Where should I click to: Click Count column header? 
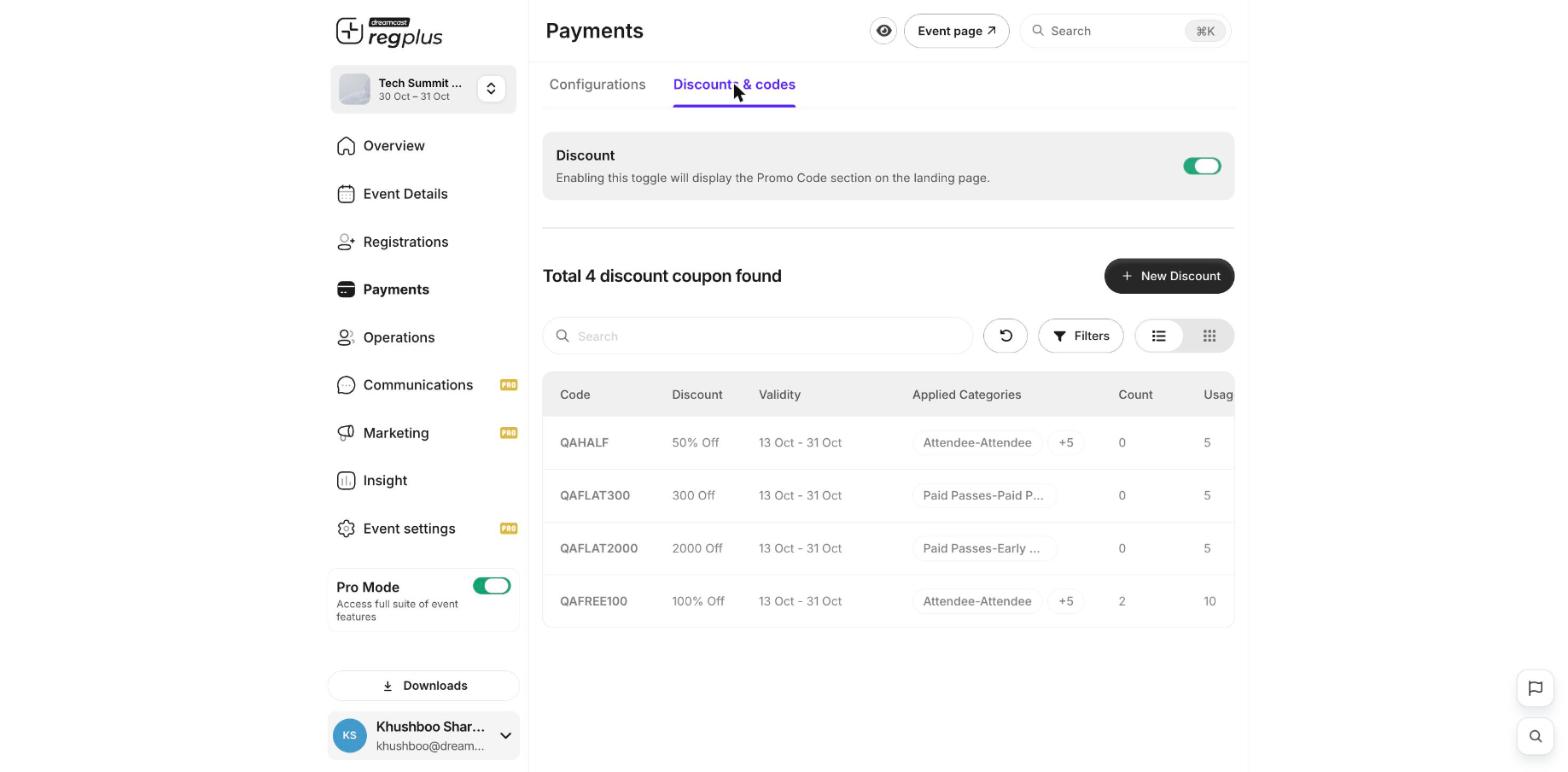[1135, 395]
